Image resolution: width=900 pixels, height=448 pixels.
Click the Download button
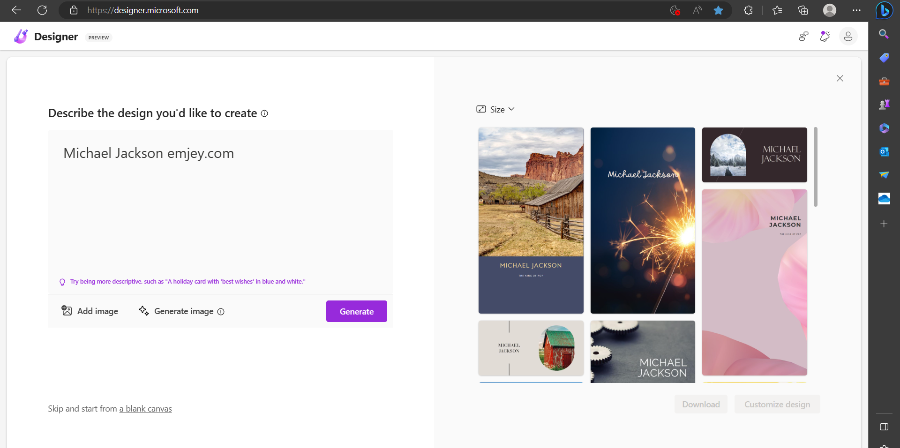[701, 404]
